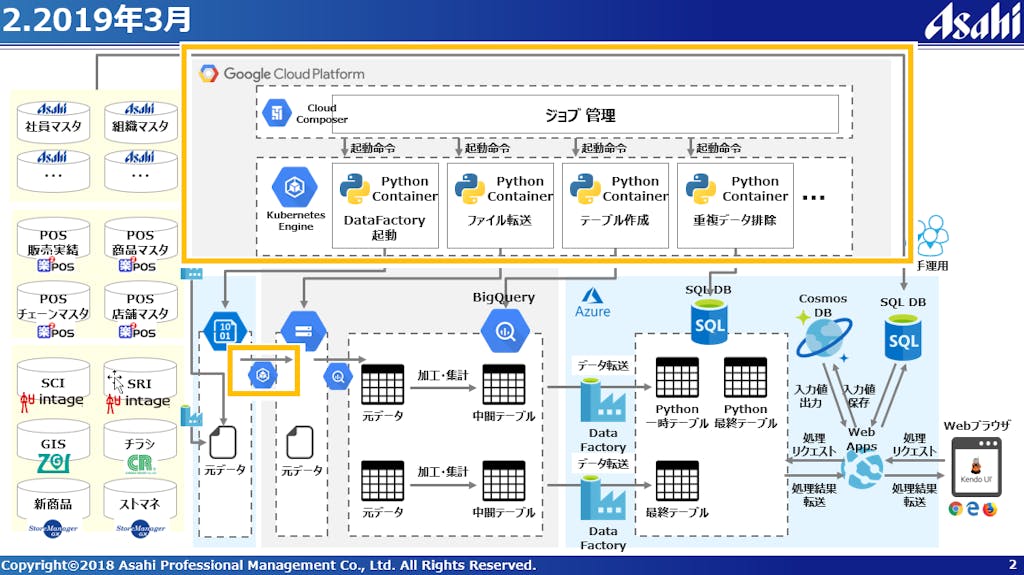Screen dimensions: 1024x575
Task: Select the Kubernetes Engine hexagon icon
Action: [295, 187]
